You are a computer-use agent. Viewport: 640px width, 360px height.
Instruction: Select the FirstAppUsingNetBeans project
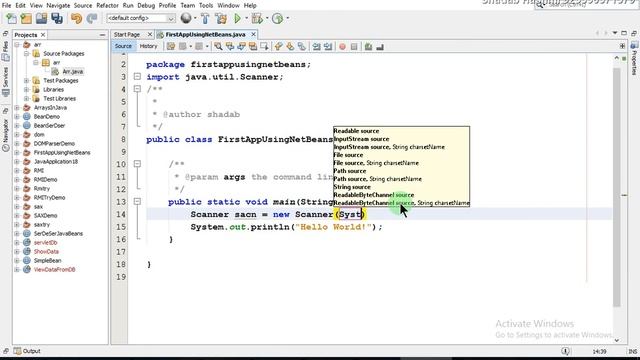coord(62,153)
